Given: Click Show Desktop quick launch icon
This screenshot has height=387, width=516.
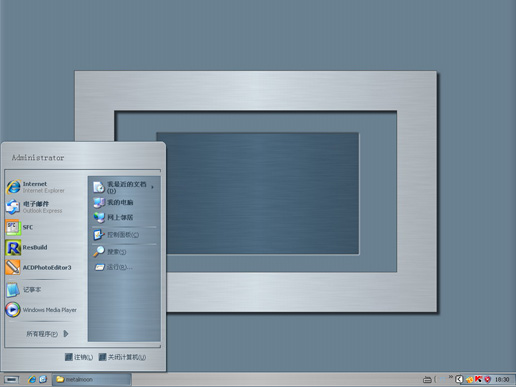Looking at the screenshot, I should pos(43,379).
